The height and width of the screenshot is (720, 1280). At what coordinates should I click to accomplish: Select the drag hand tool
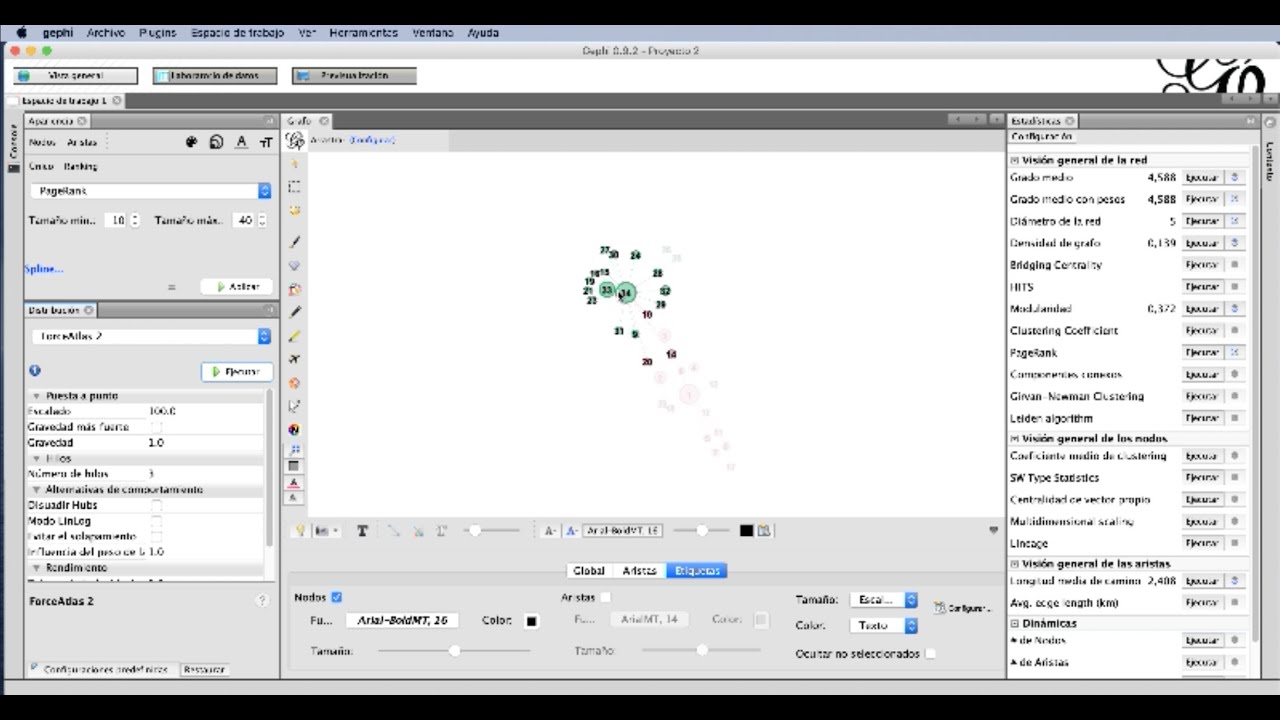(294, 211)
